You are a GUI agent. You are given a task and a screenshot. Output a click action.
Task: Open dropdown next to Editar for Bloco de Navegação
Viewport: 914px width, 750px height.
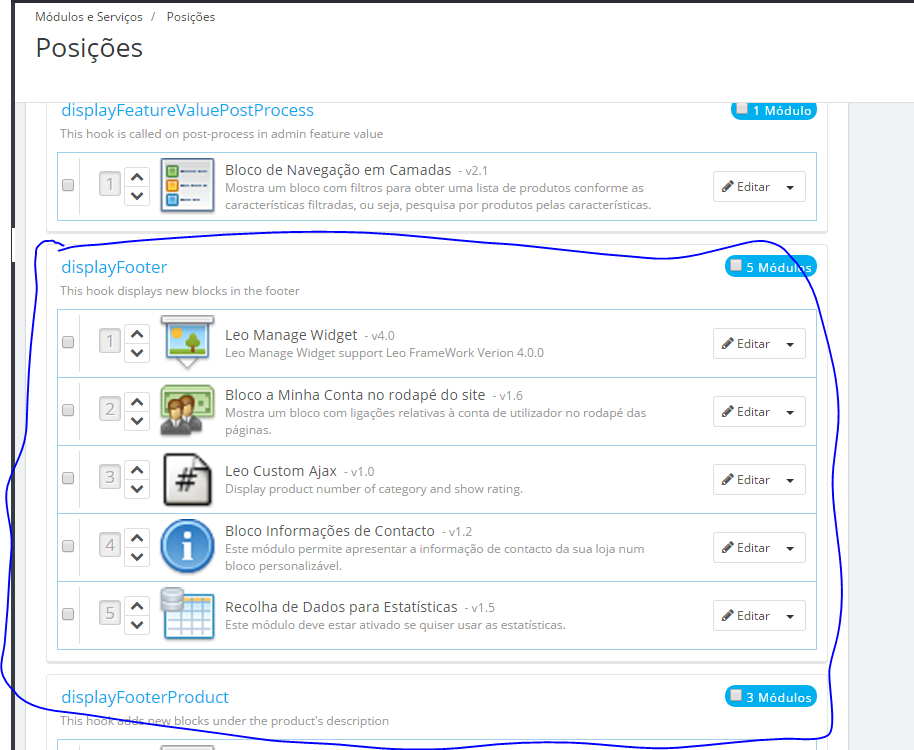(790, 187)
